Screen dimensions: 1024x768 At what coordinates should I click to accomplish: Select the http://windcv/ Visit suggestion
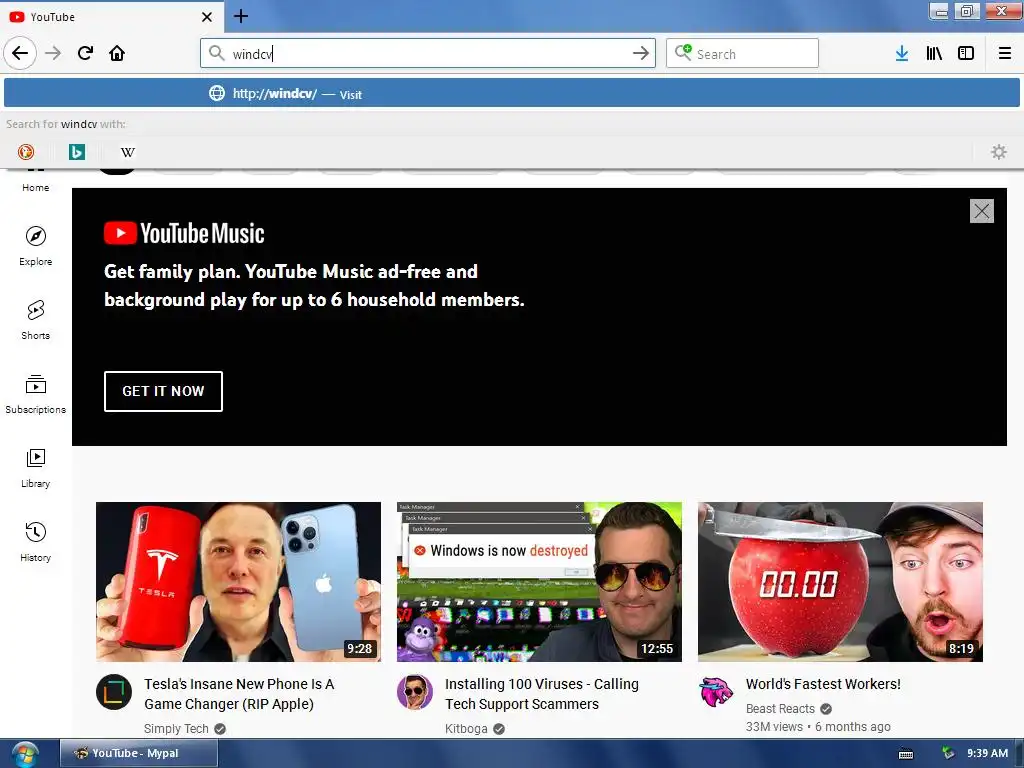click(x=512, y=93)
